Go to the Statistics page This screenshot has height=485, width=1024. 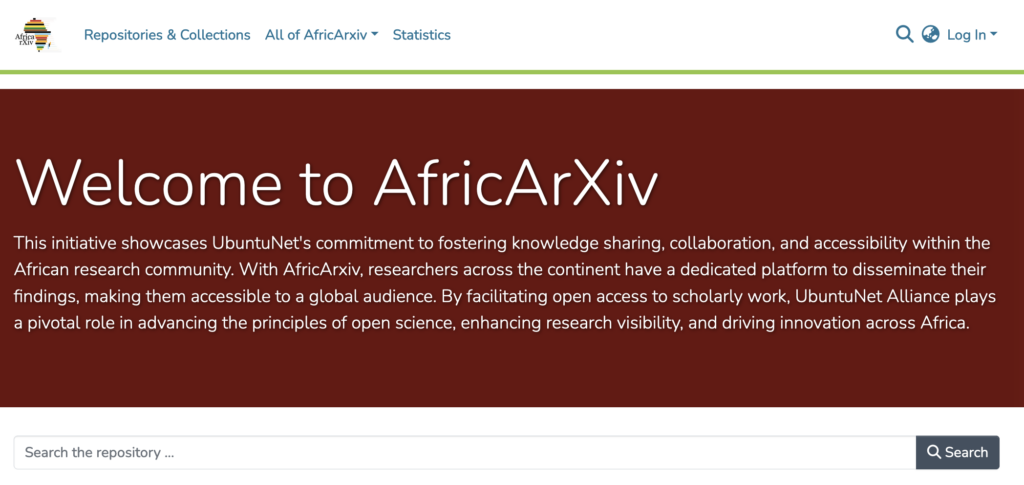pos(421,35)
